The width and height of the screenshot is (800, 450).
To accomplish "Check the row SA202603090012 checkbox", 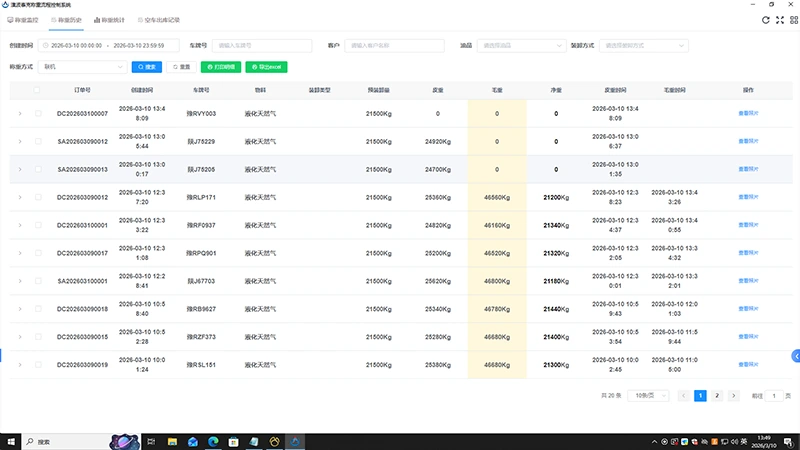I will [x=38, y=141].
